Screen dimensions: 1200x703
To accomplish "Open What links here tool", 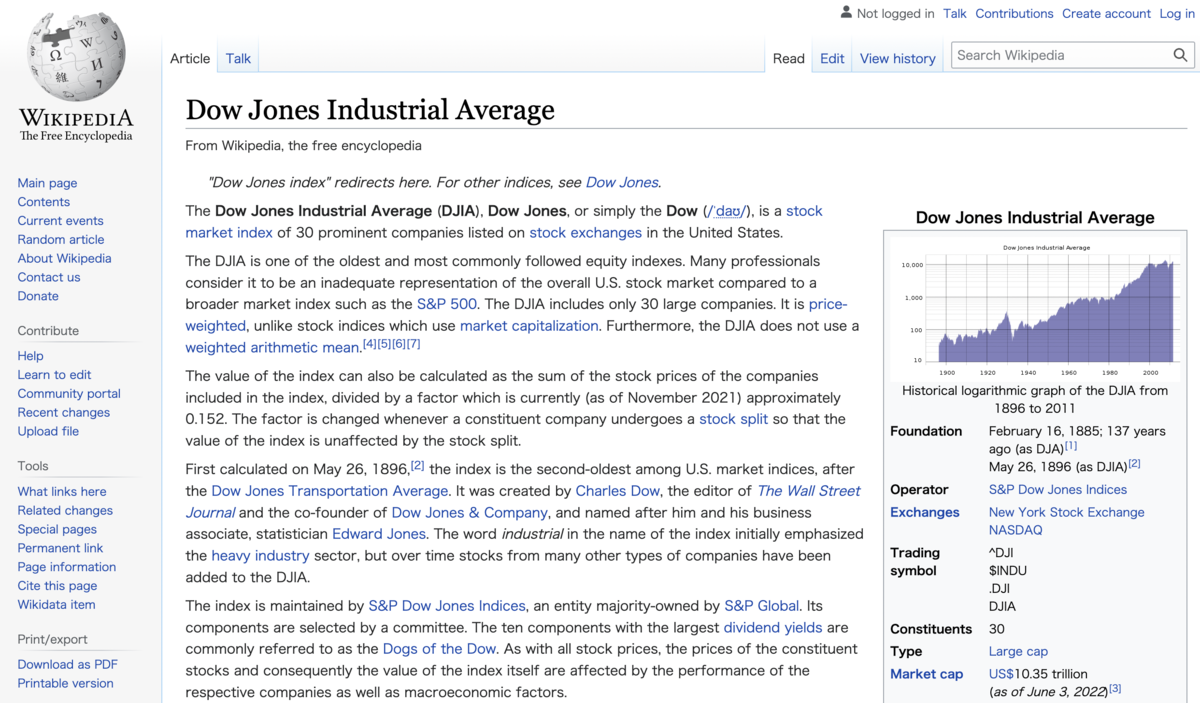I will (x=62, y=492).
